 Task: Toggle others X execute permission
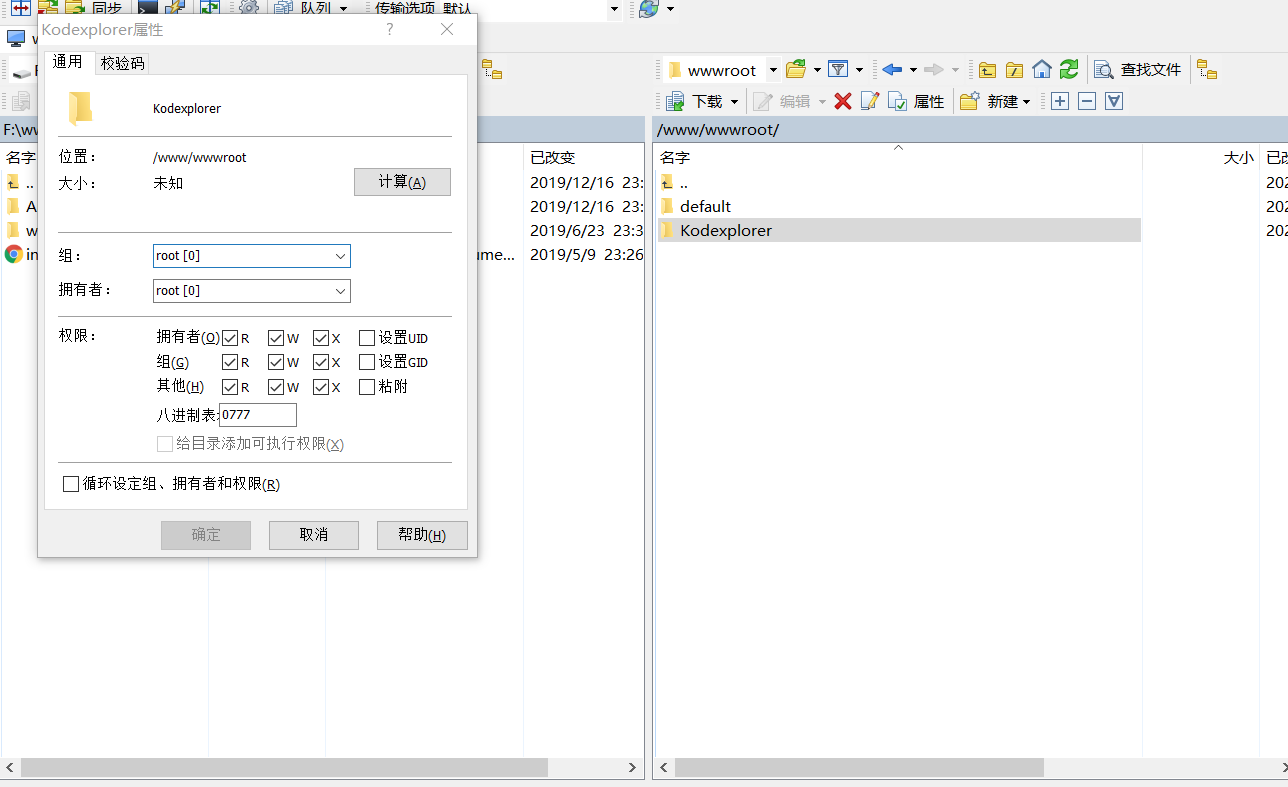321,387
